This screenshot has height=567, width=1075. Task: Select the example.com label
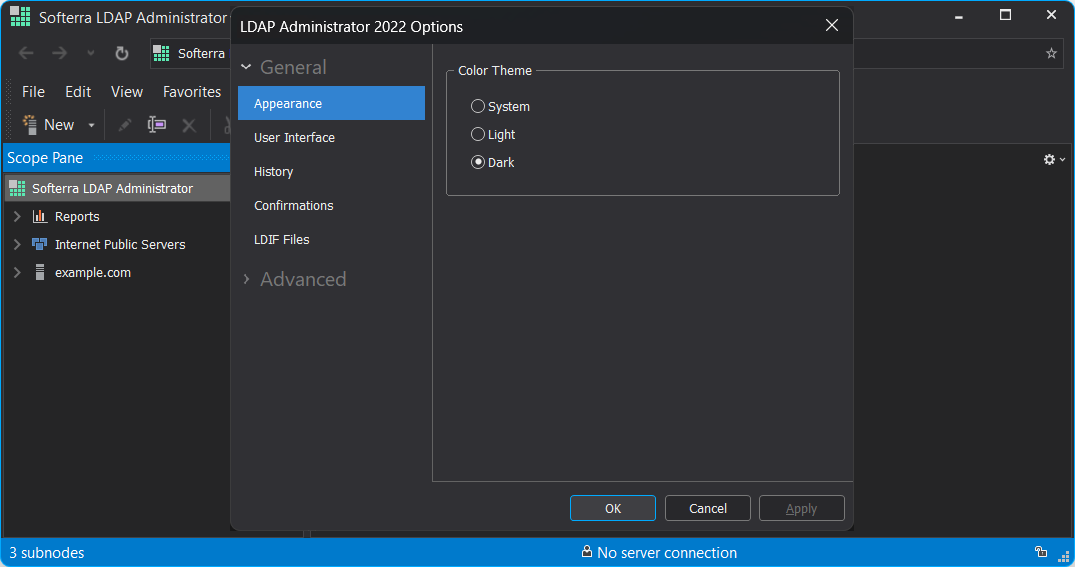93,273
